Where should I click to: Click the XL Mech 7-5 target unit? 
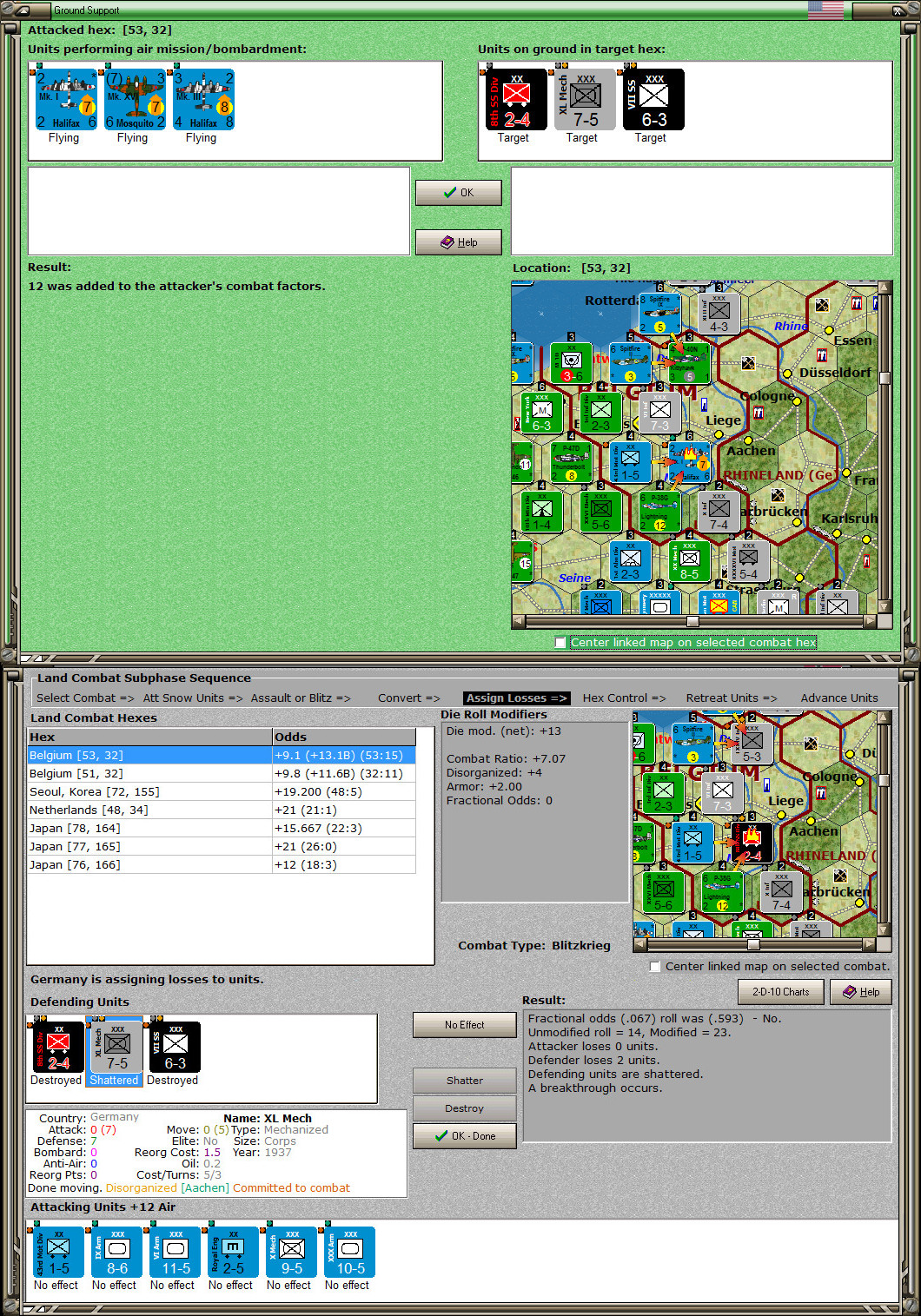pyautogui.click(x=585, y=100)
